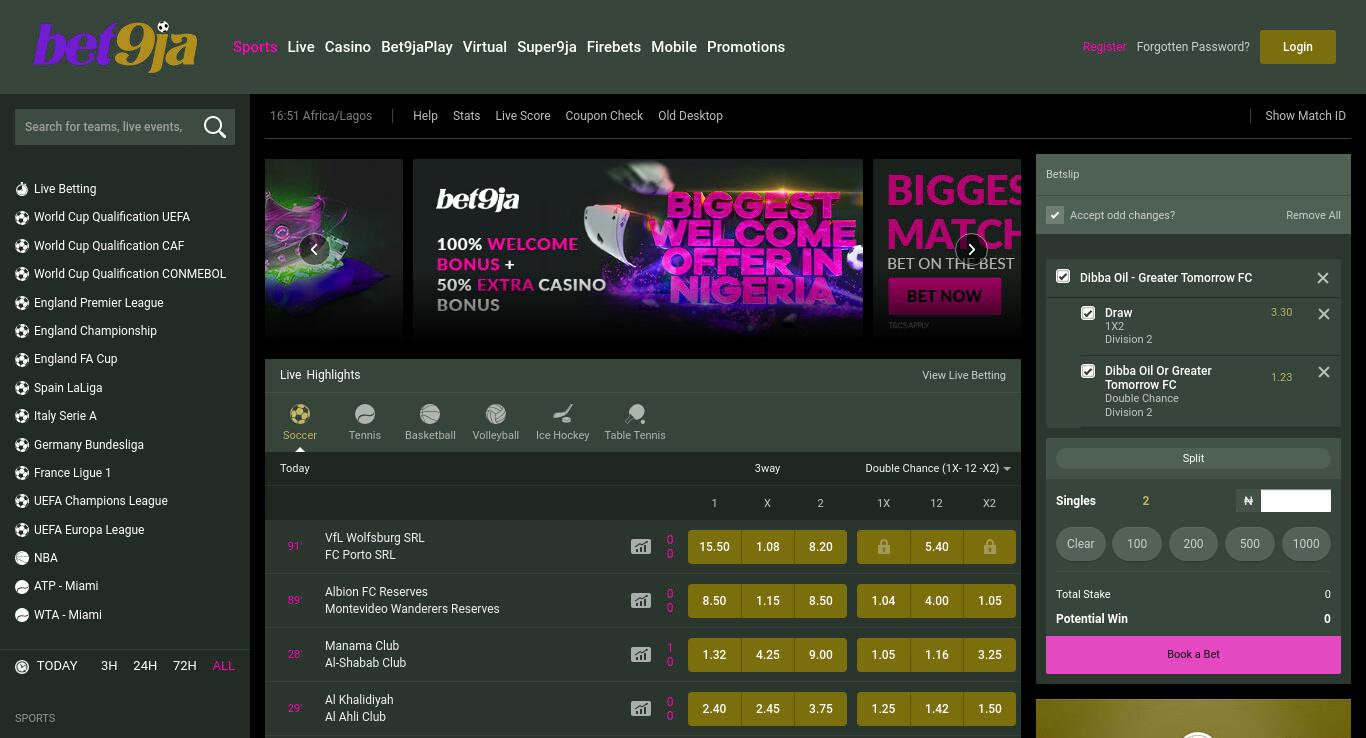Screen dimensions: 1366x738
Task: Open the Virtual menu
Action: 485,47
